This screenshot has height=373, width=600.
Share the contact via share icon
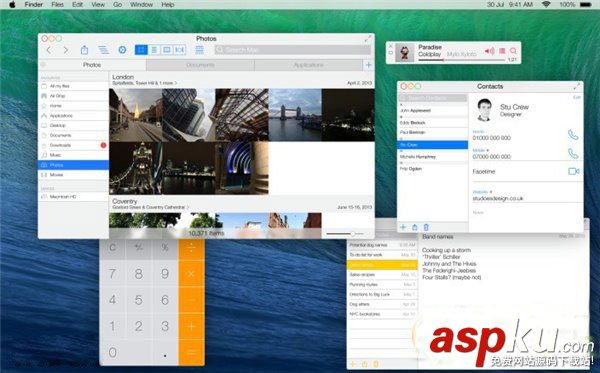(415, 227)
